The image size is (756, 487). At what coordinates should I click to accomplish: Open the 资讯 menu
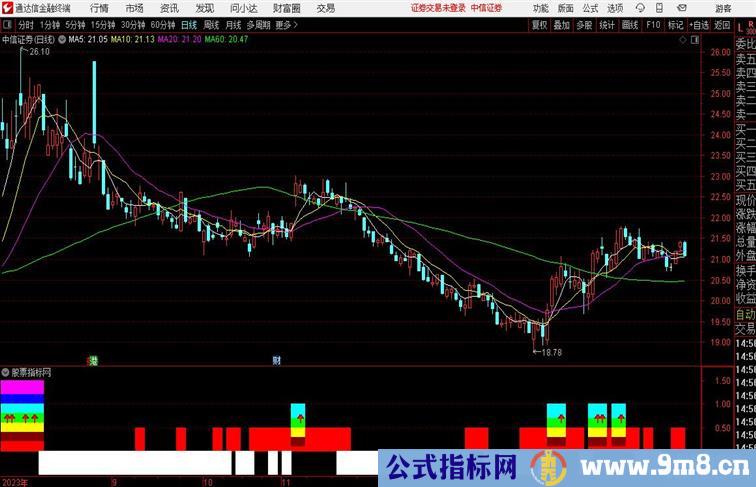(x=169, y=7)
